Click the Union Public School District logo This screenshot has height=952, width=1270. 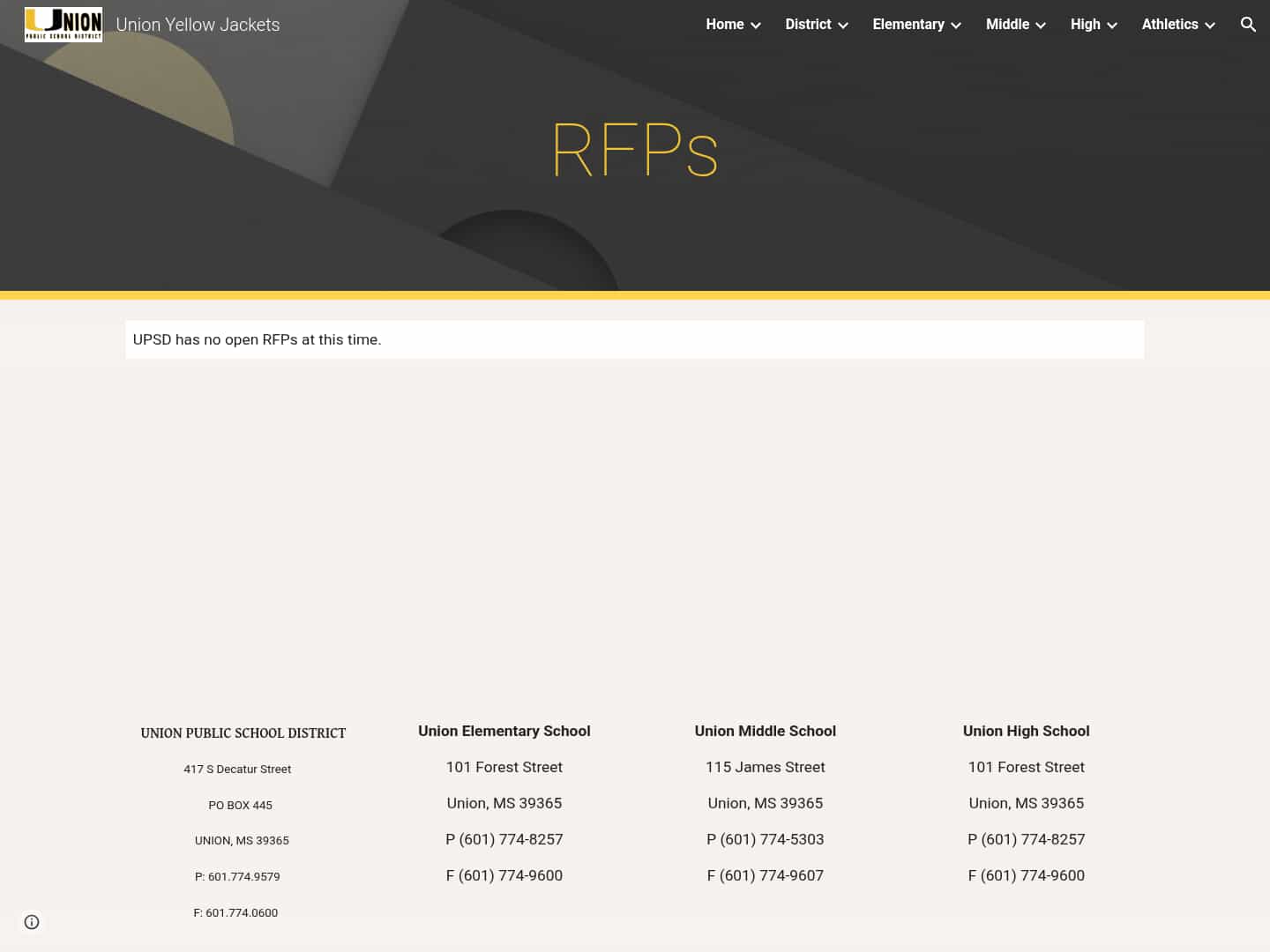coord(63,24)
